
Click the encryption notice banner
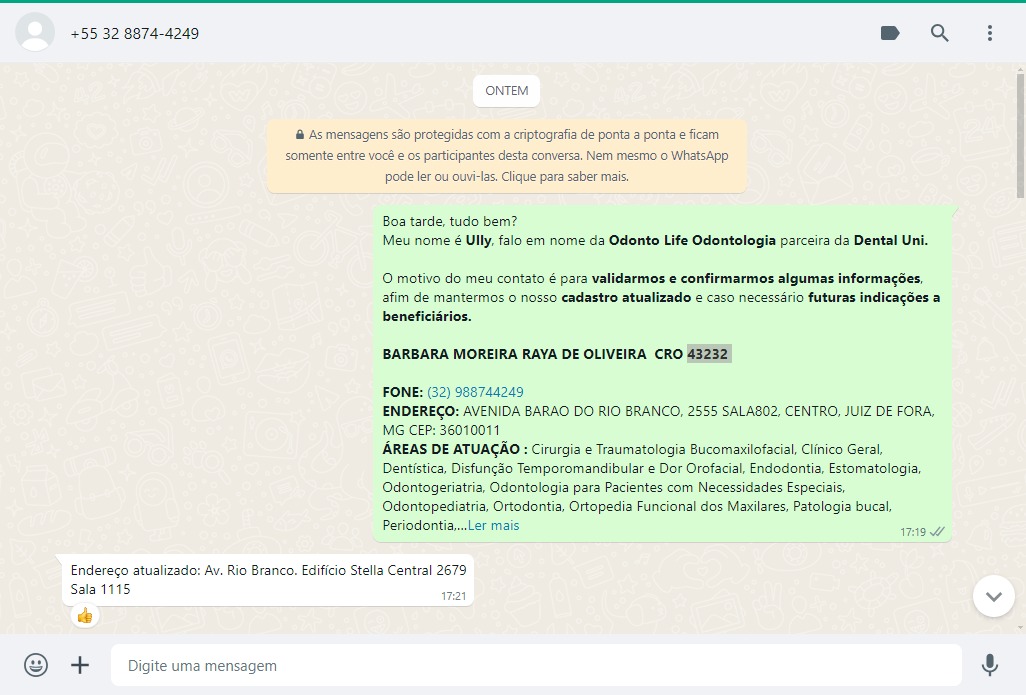pos(506,156)
